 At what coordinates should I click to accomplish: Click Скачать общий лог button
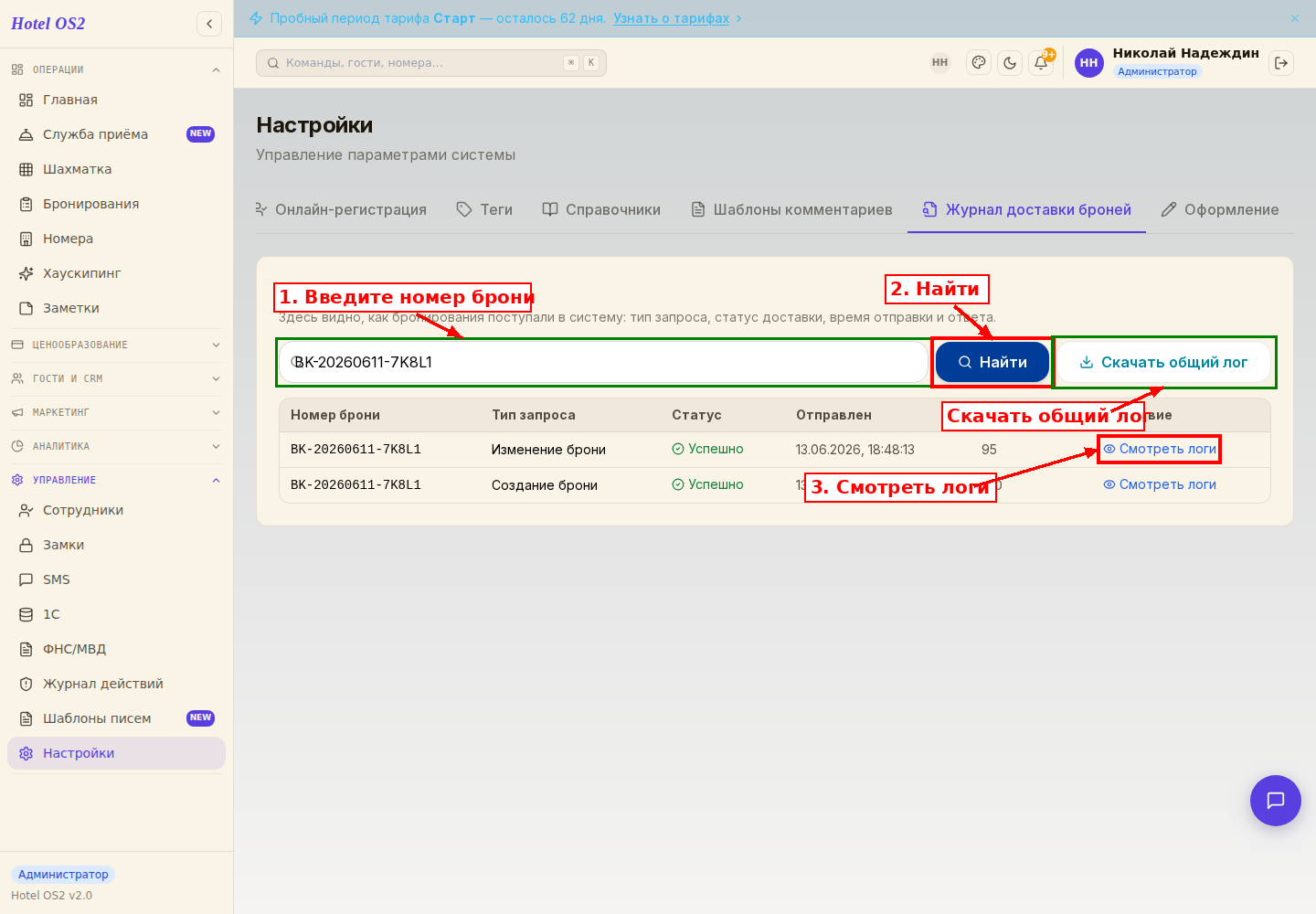[1163, 362]
